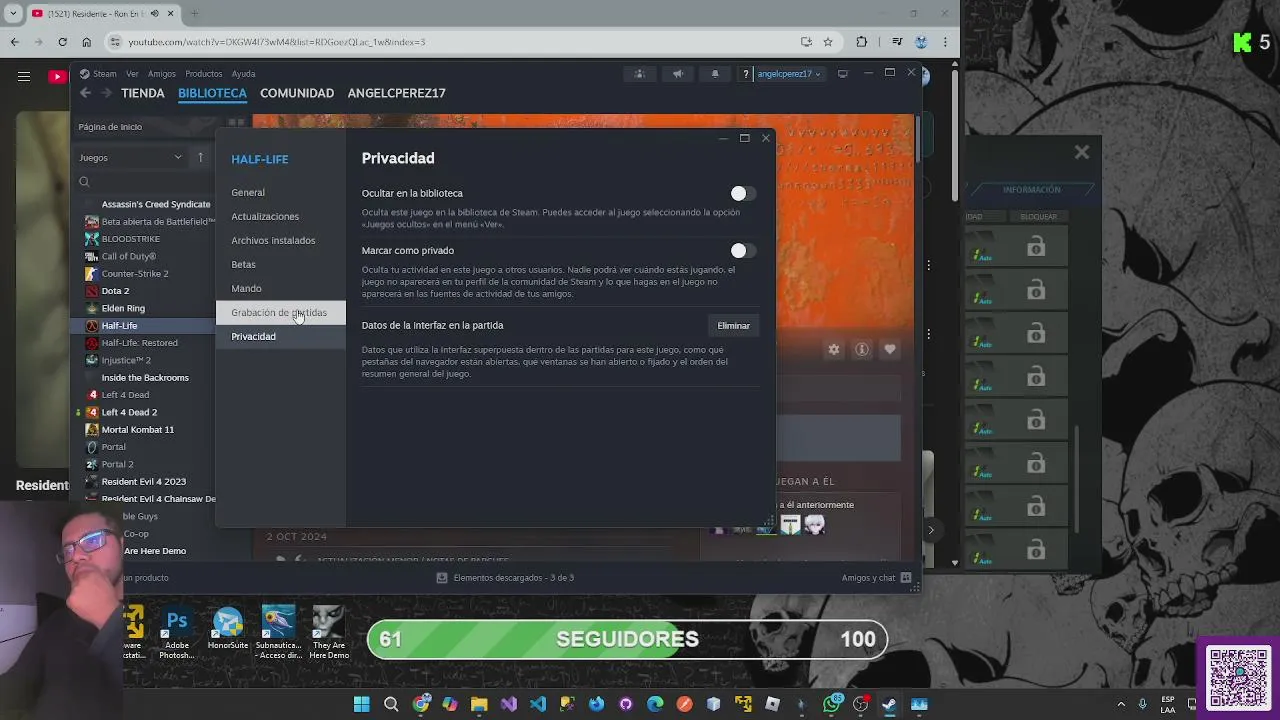
Task: Open the Amigos menu in Steam
Action: (x=161, y=74)
